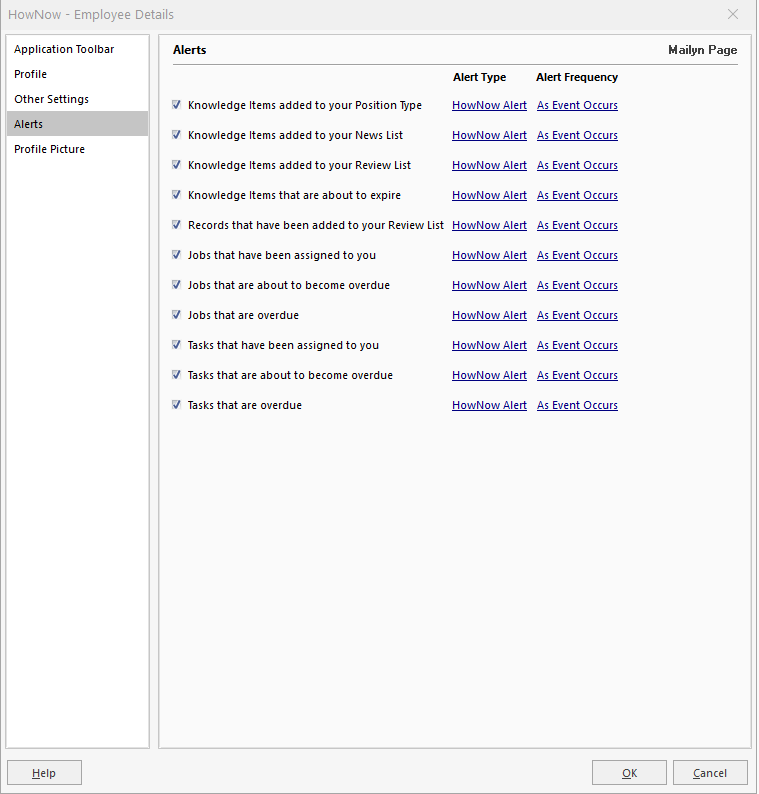Viewport: 759px width, 794px height.
Task: Change frequency for Jobs about to become overdue
Action: coord(577,285)
